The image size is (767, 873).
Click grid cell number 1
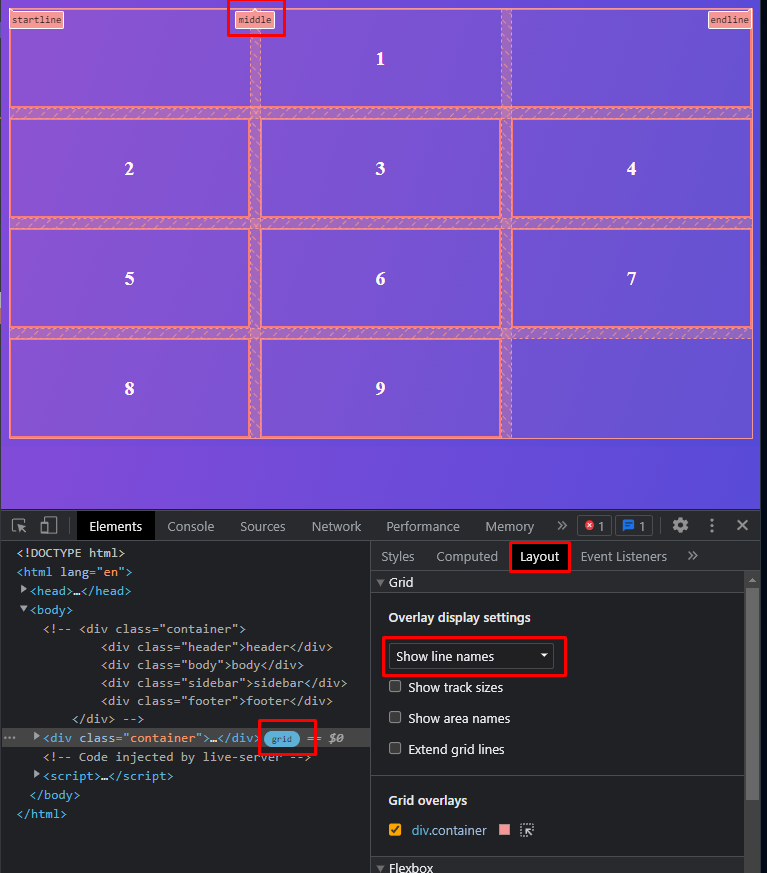(380, 58)
